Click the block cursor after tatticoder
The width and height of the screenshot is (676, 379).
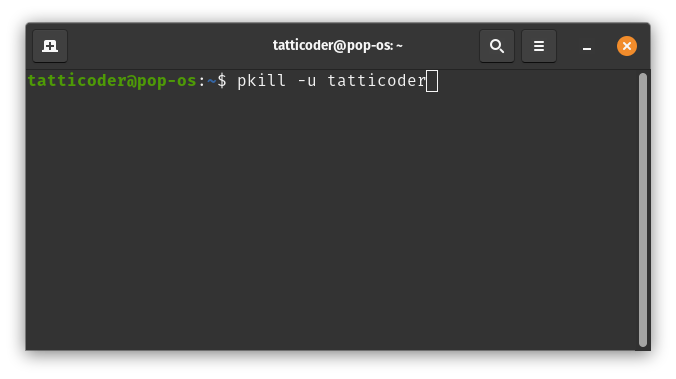pos(432,81)
